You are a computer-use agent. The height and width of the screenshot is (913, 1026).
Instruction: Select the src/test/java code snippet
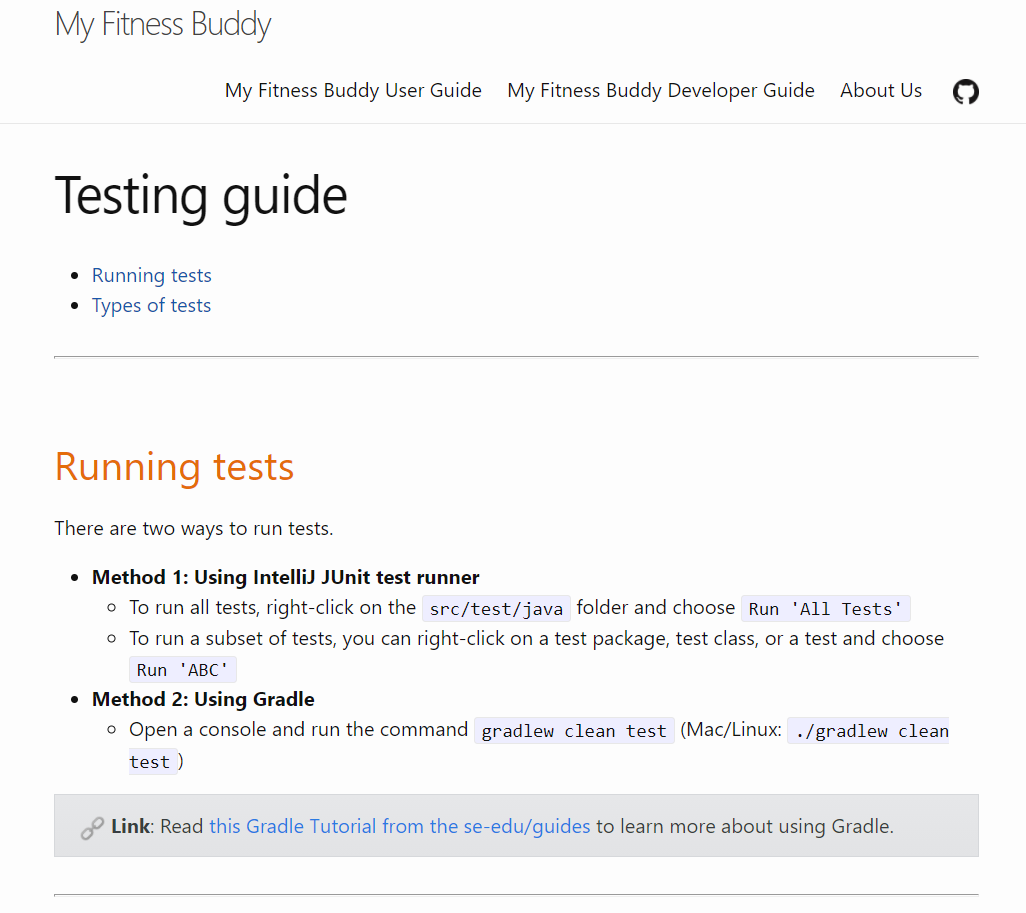[x=496, y=609]
